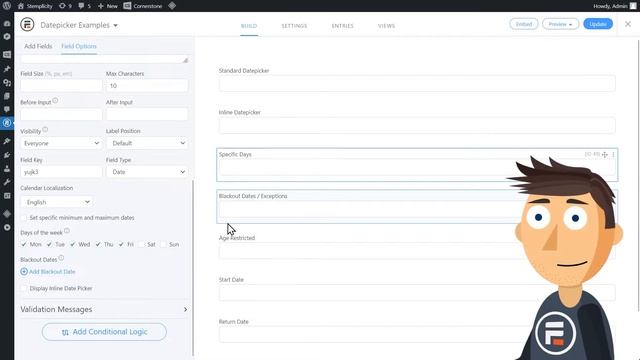Expand the Validation Messages section

point(104,309)
